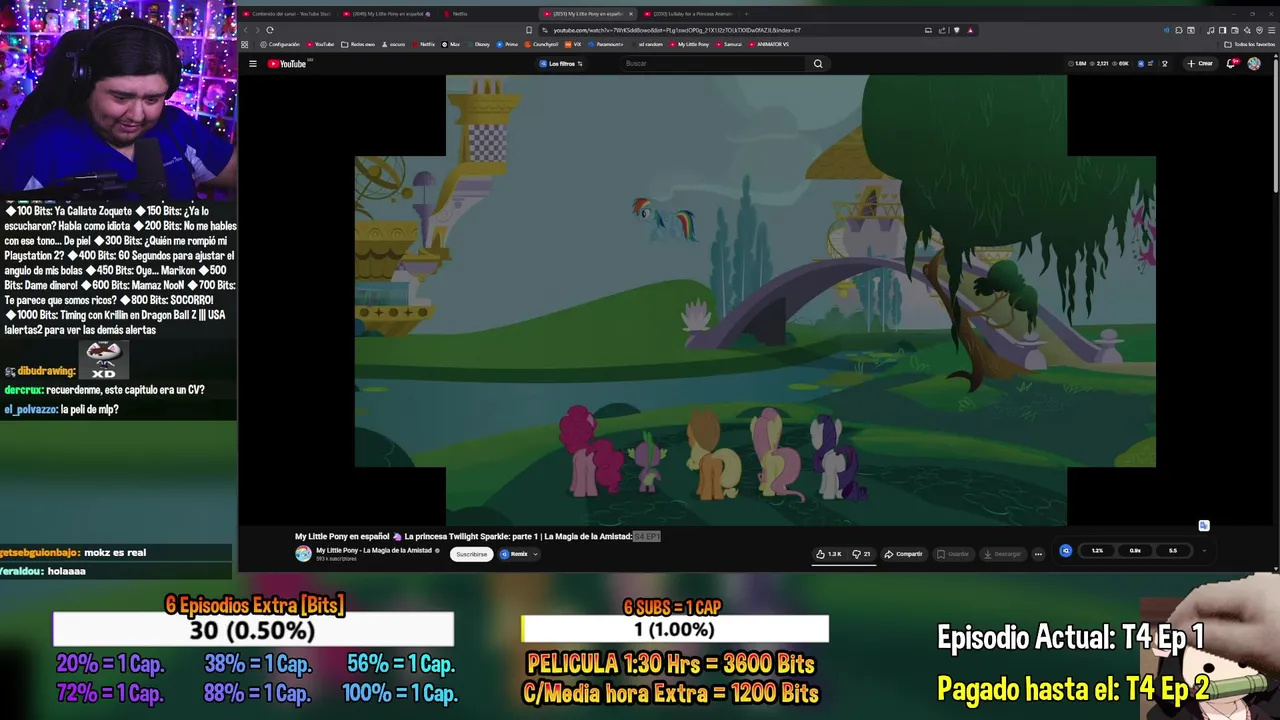The image size is (1280, 720).
Task: Go forward with browser forward arrow
Action: [x=257, y=30]
